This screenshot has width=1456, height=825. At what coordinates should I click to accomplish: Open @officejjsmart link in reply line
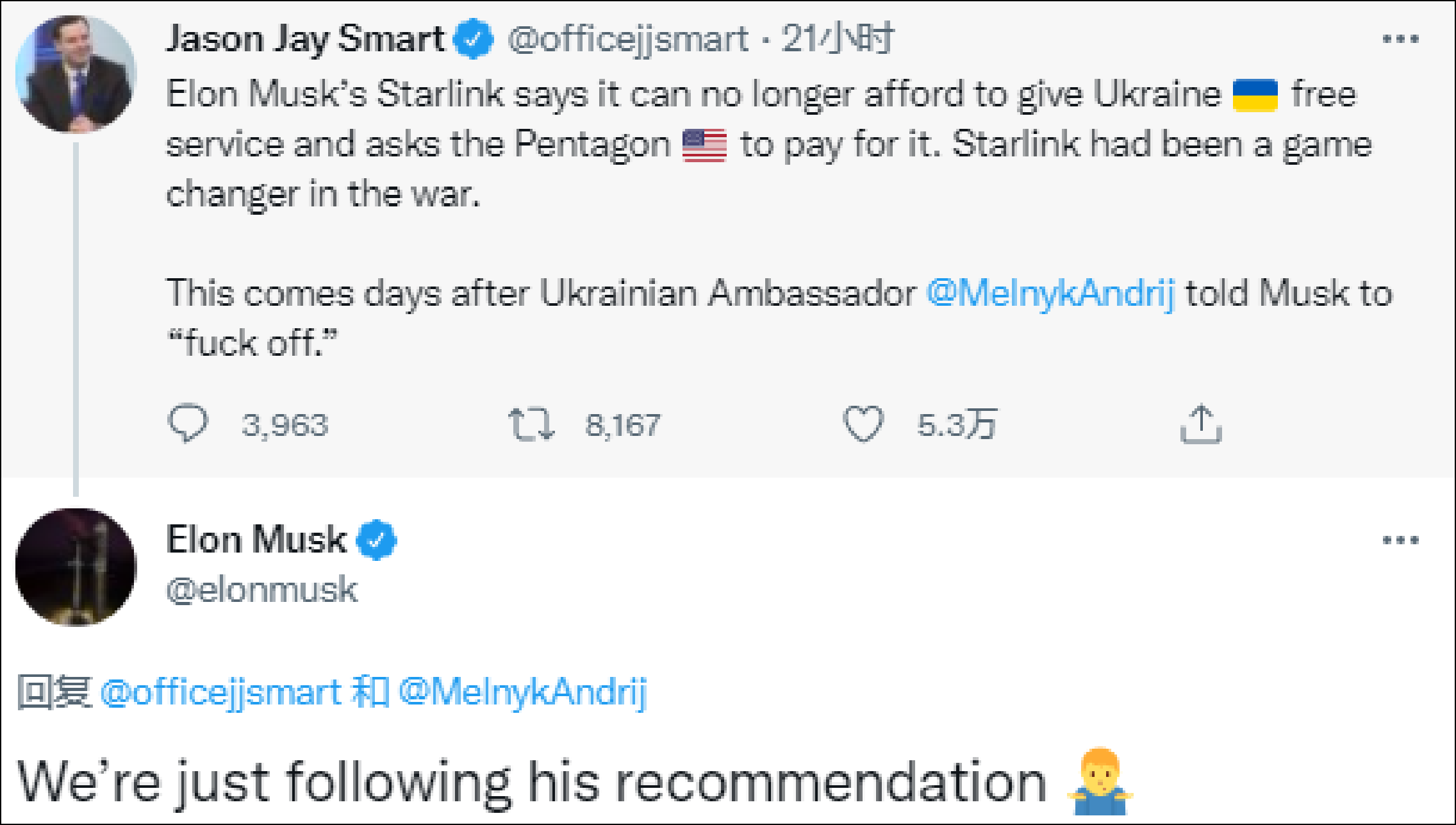click(221, 692)
